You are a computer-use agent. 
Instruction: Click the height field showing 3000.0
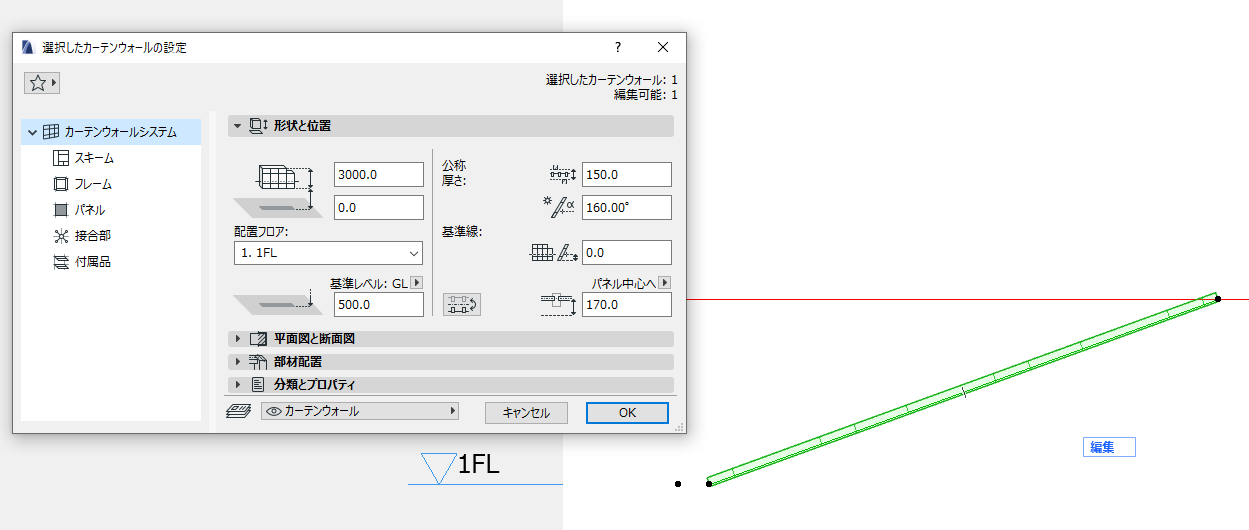(x=379, y=174)
